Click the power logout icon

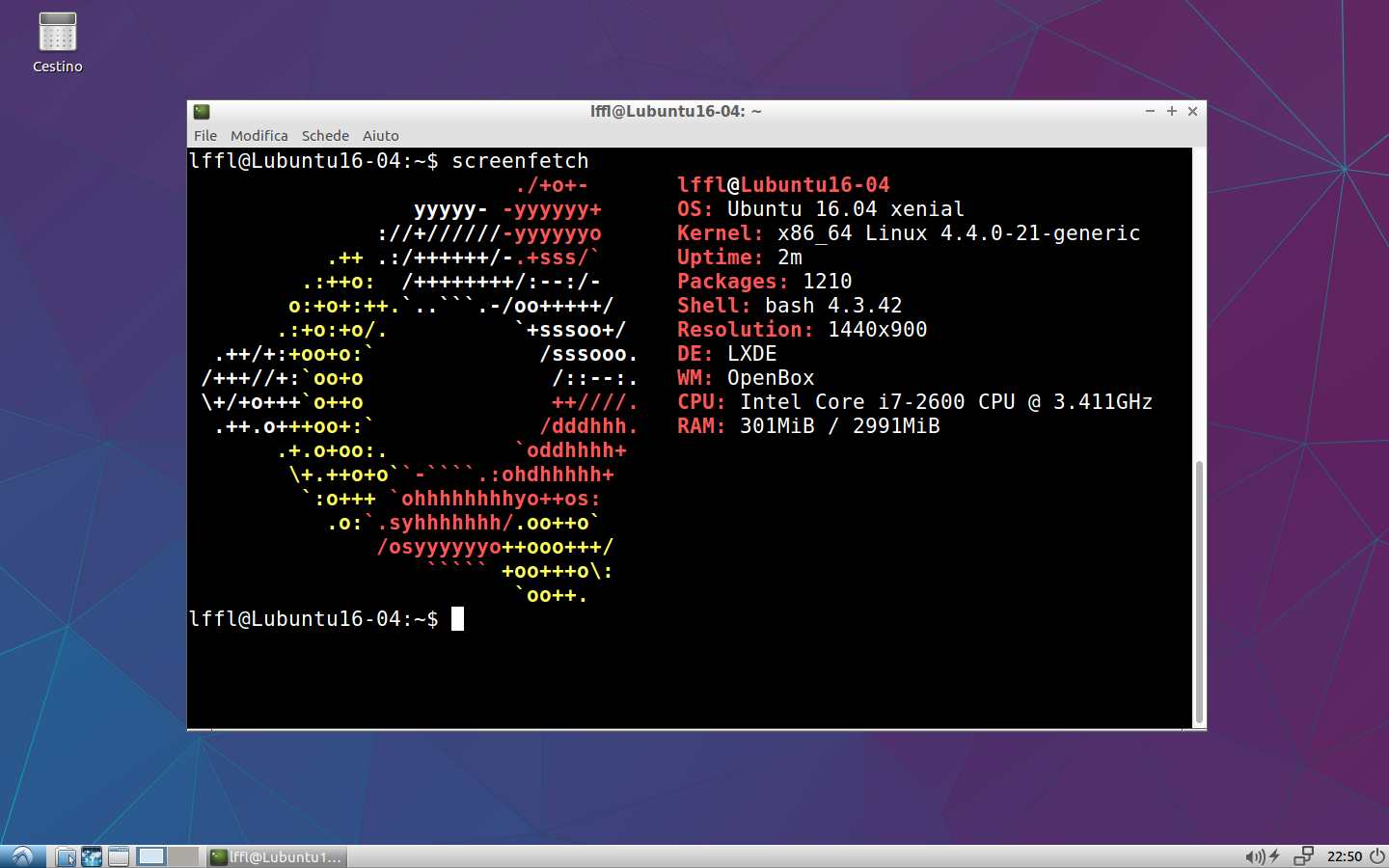[x=1376, y=856]
